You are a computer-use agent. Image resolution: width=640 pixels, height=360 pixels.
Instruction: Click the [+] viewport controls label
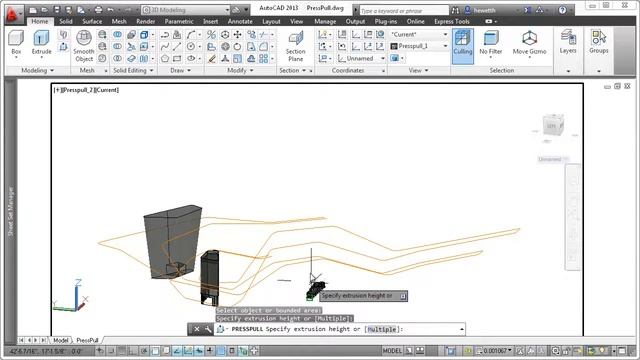pyautogui.click(x=57, y=90)
